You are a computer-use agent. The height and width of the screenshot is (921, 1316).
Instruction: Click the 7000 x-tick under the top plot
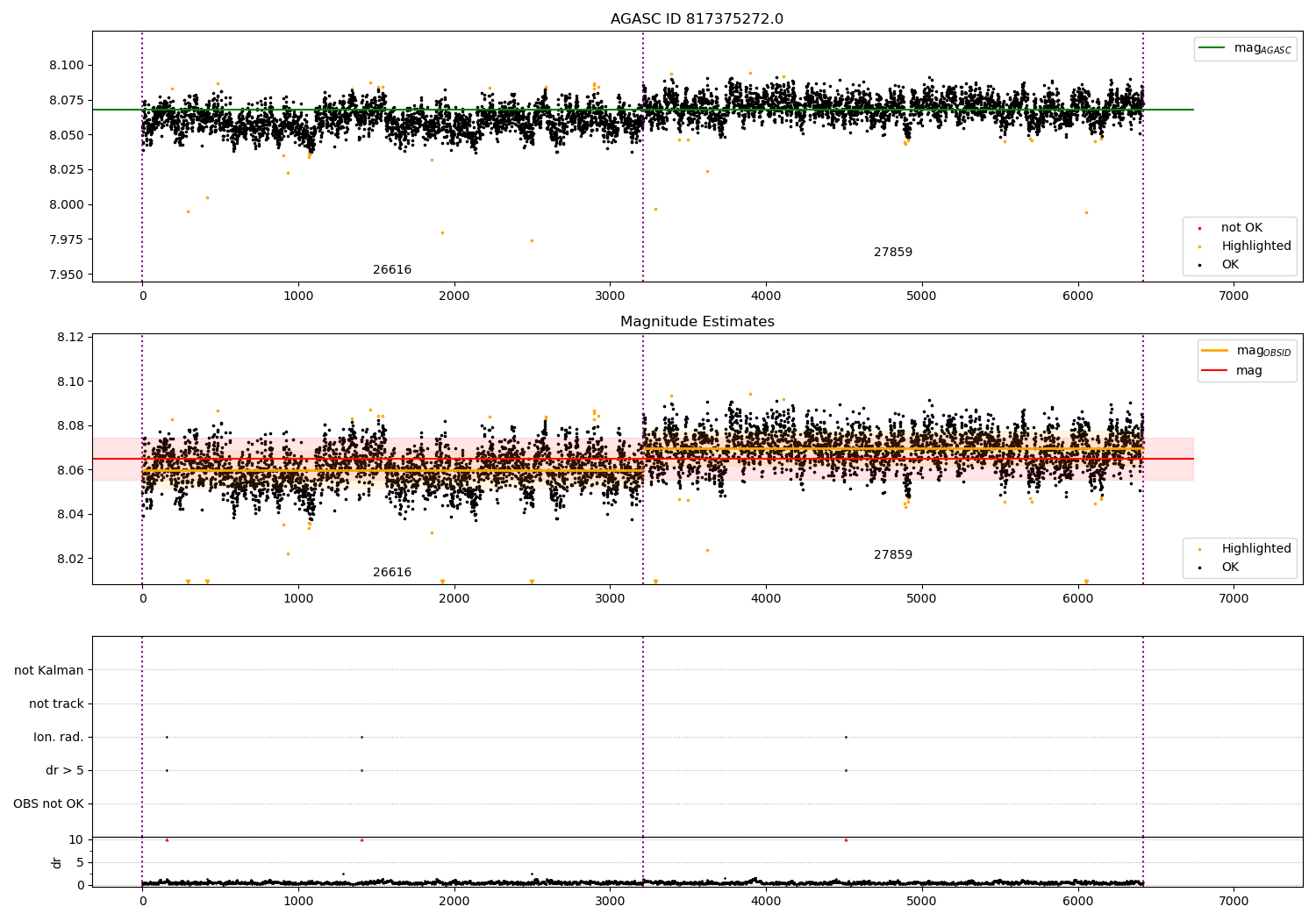click(1234, 296)
